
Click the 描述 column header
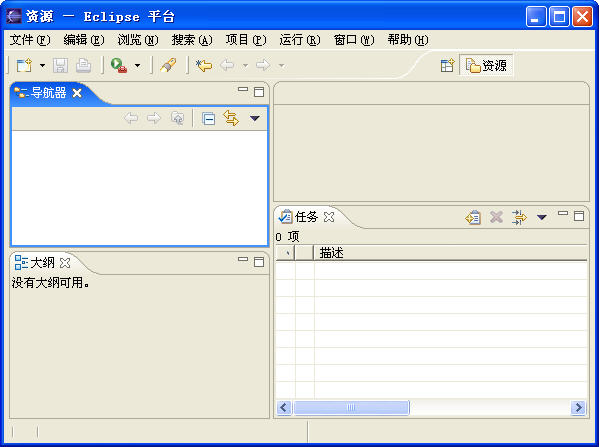pos(450,253)
